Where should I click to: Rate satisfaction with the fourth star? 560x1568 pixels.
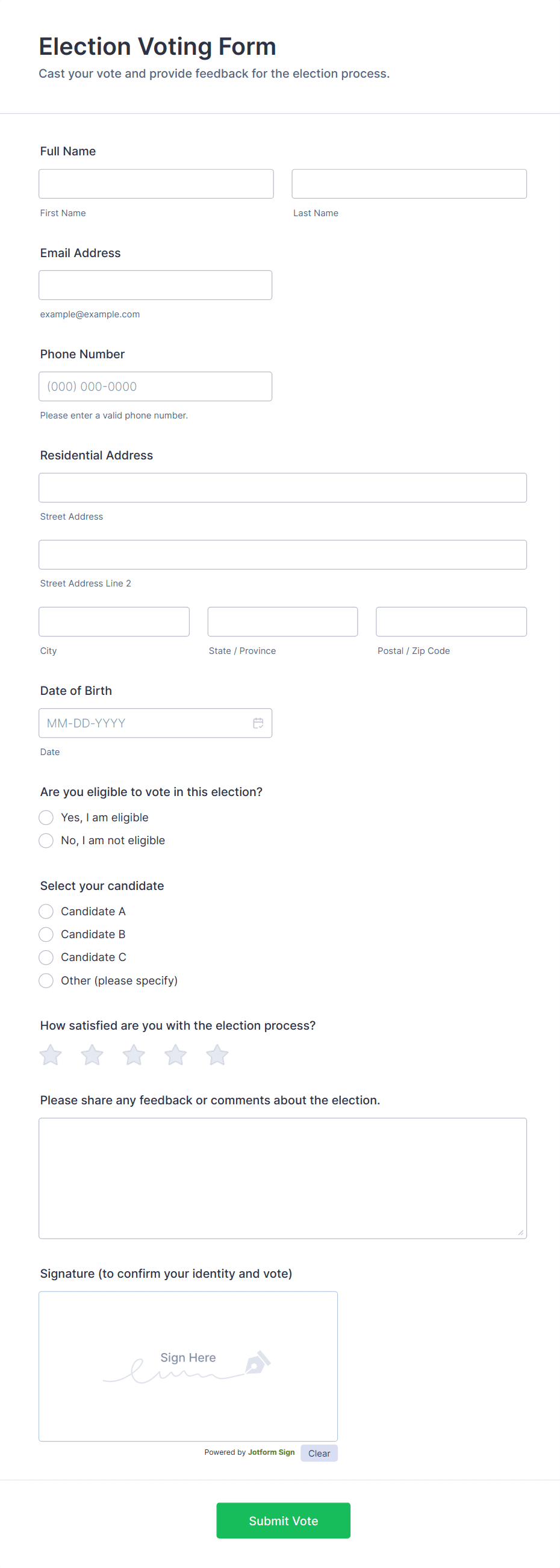click(175, 1055)
